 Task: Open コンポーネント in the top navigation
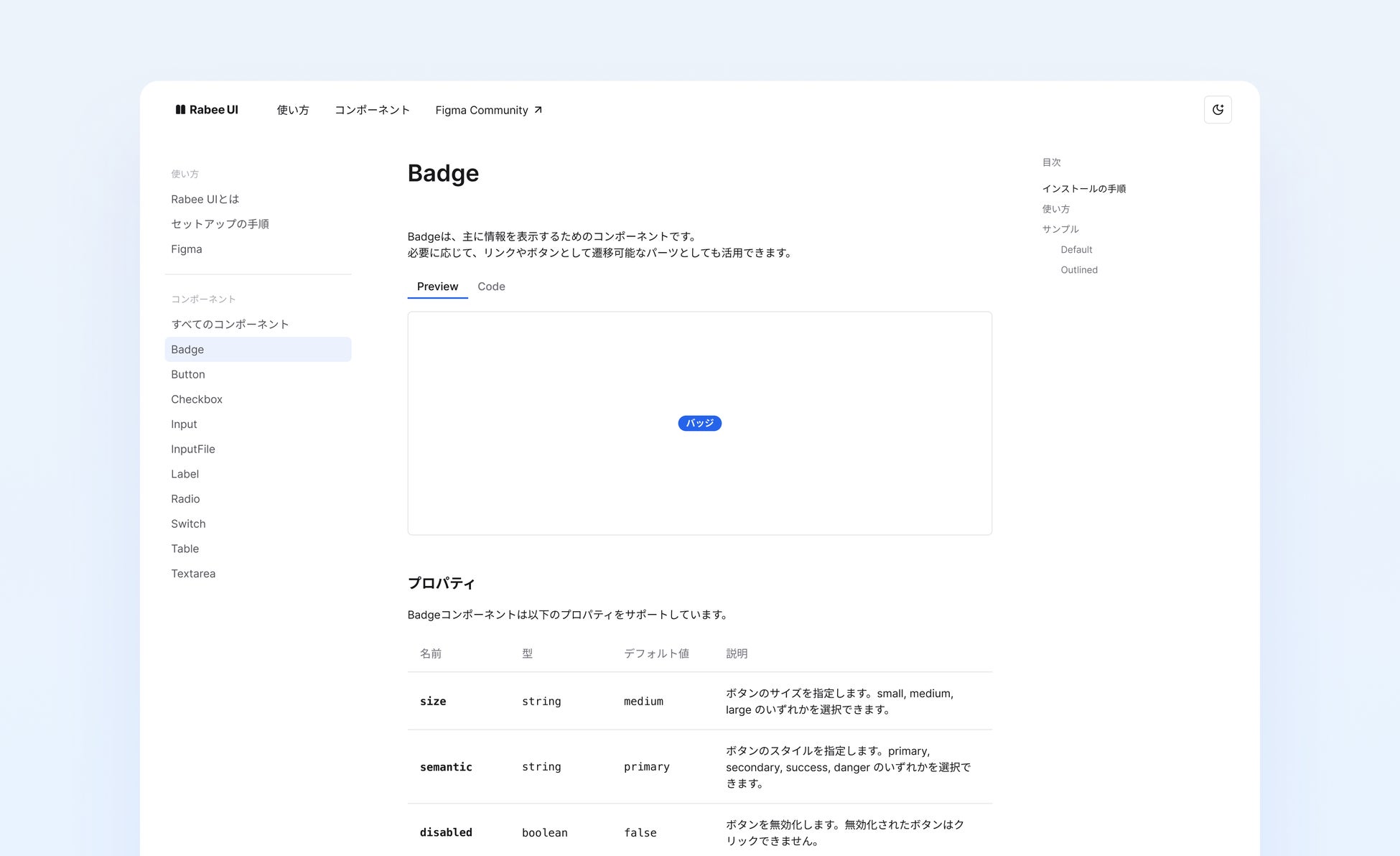(x=372, y=110)
